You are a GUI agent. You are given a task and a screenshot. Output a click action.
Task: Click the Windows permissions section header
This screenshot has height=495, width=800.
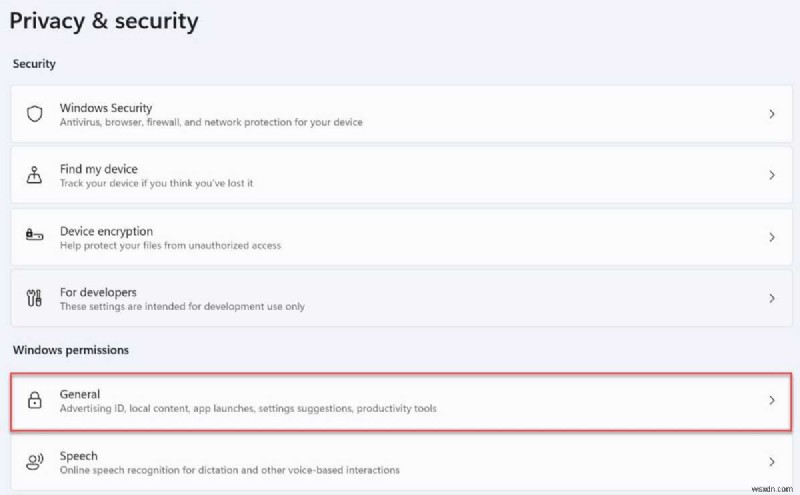[x=70, y=350]
